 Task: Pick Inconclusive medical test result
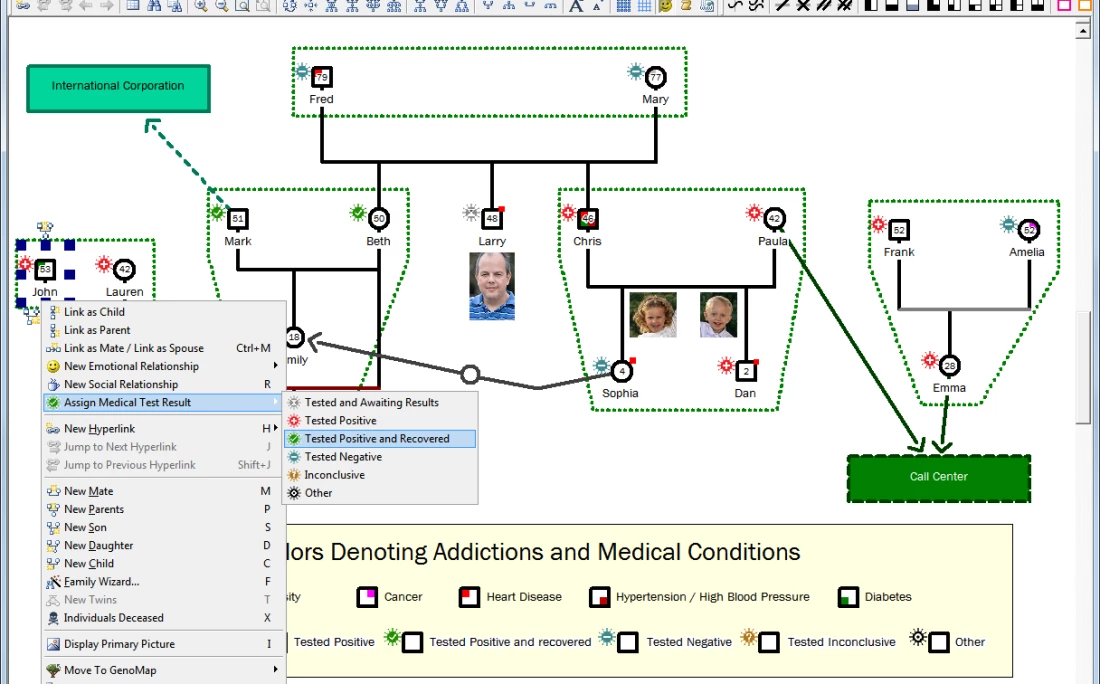tap(334, 475)
